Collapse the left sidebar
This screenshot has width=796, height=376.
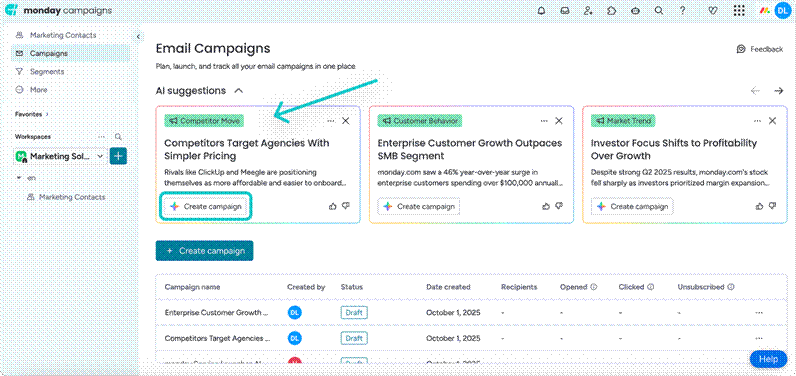[138, 37]
